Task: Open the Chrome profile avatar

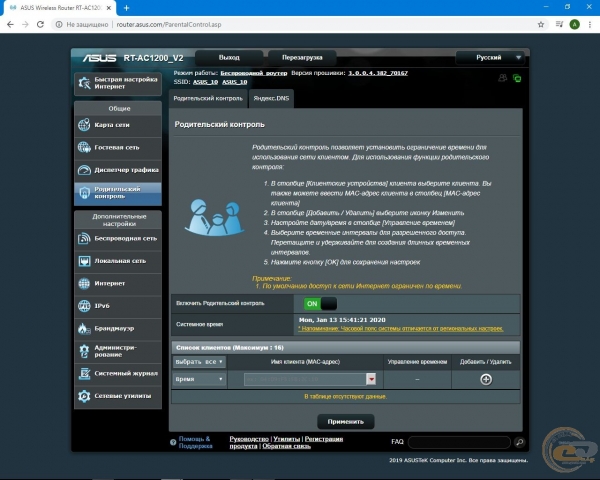Action: (x=574, y=24)
